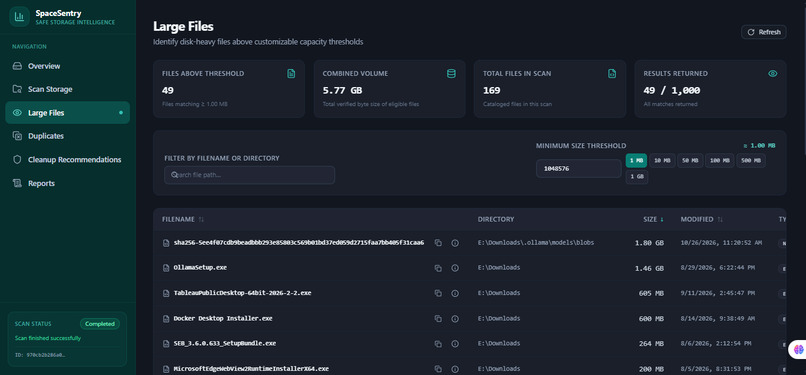Select the 1 GB threshold preset
This screenshot has width=806, height=375.
point(637,177)
